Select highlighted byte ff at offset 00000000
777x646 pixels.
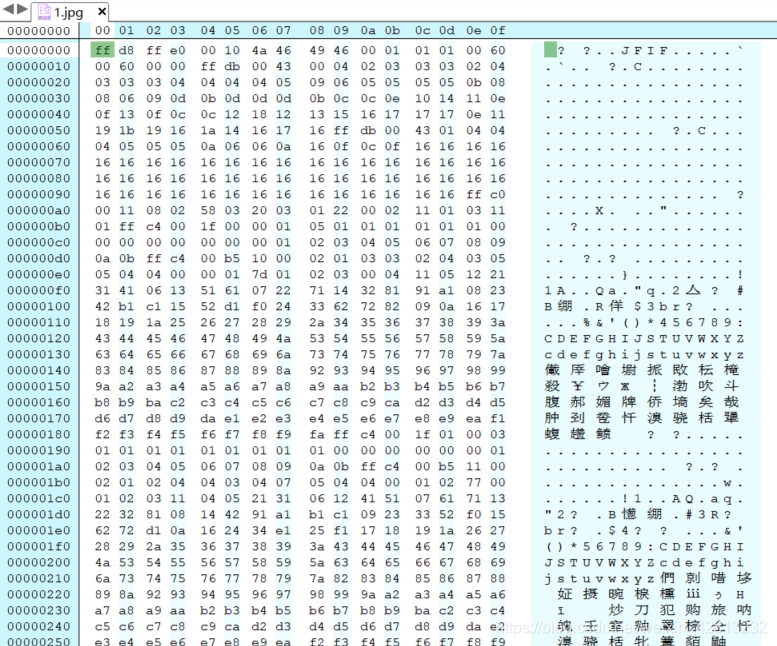coord(103,50)
